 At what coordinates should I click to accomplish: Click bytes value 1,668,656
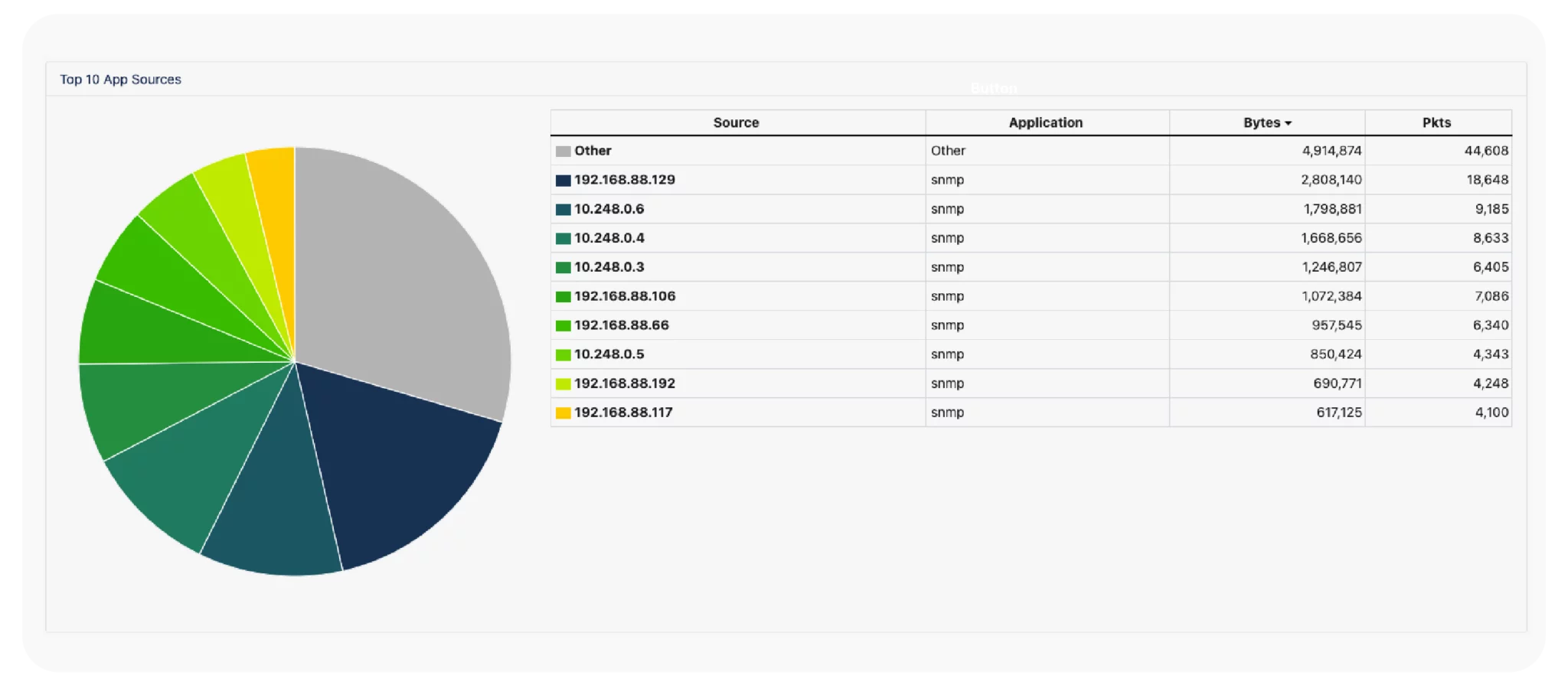coord(1331,238)
